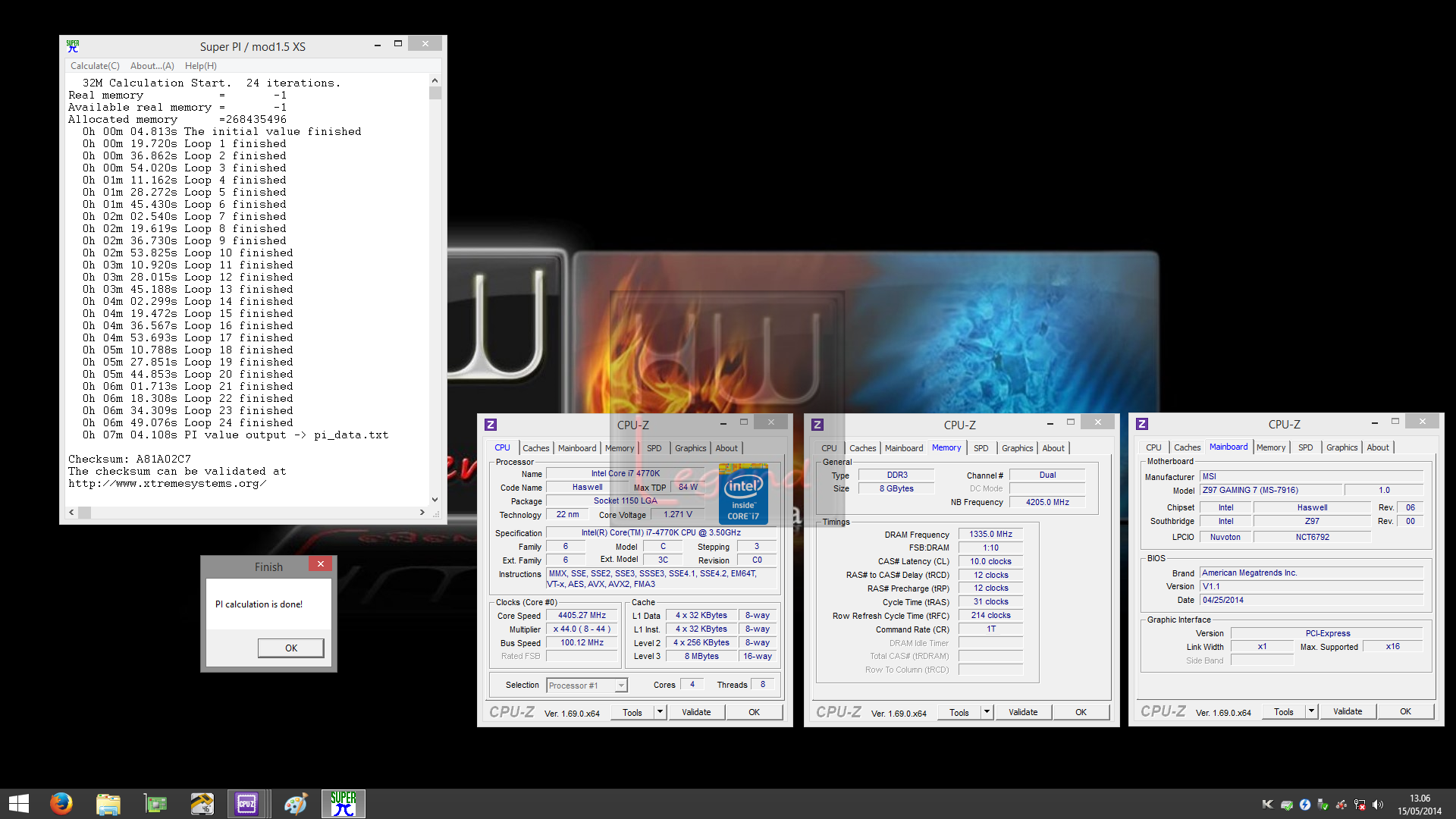Click the Core Speed value 4405.27 MHz

click(582, 616)
